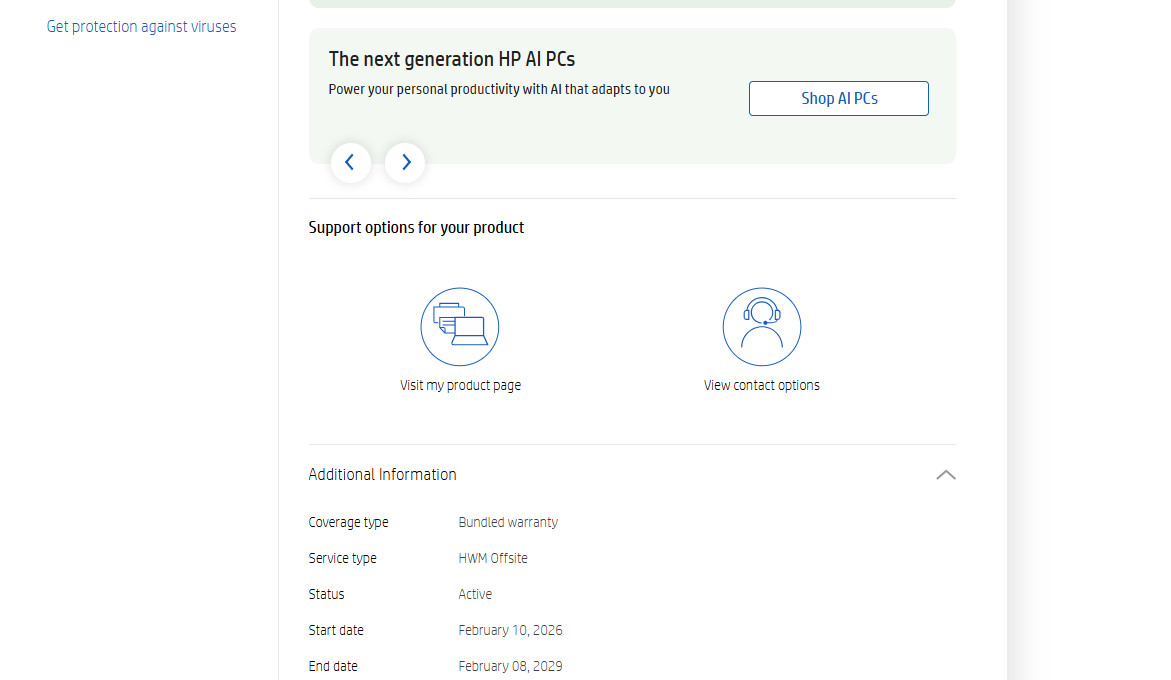
Task: Go to previous carousel slide arrow
Action: click(351, 163)
